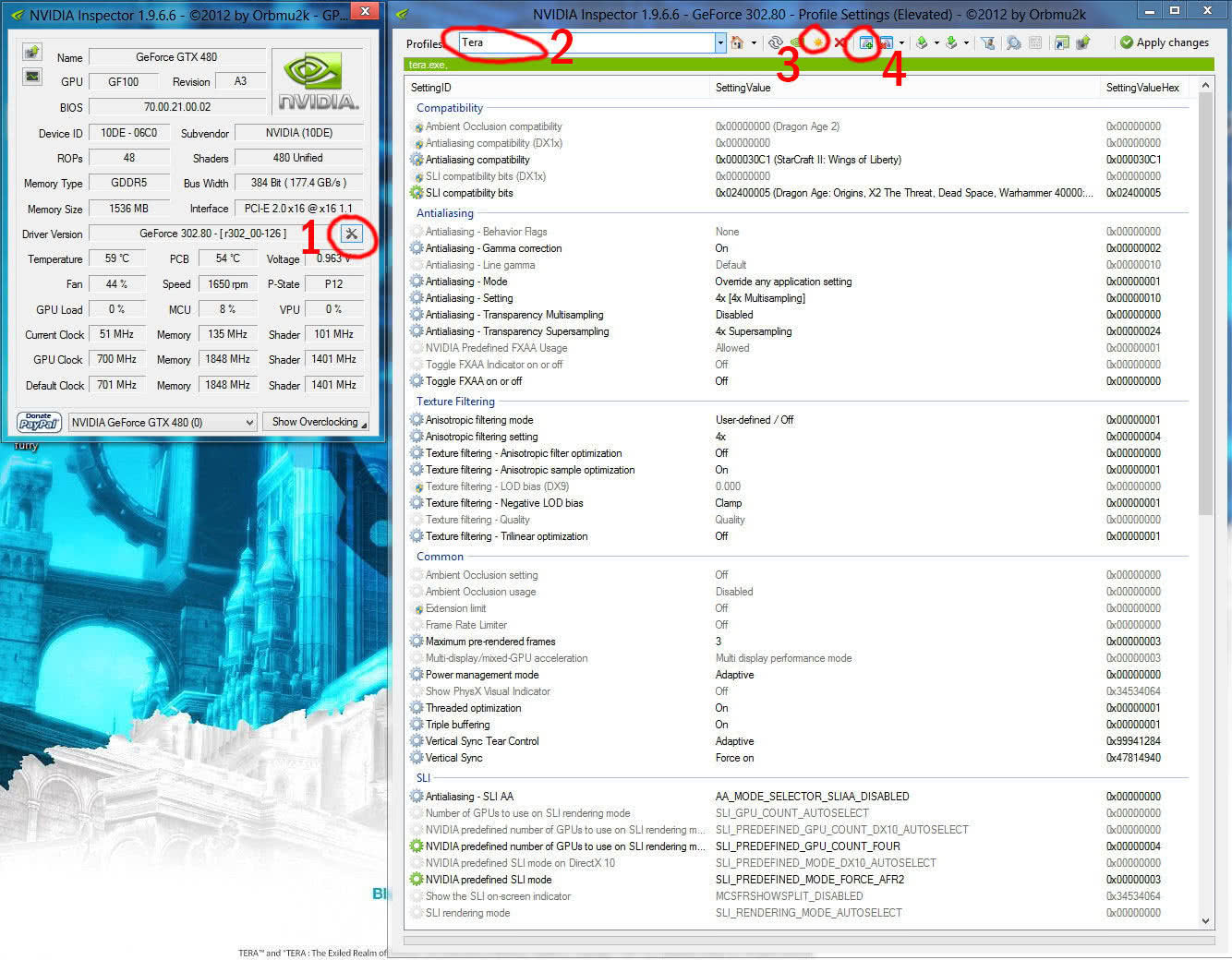
Task: Click gear icon beside Anisotropic filtering mode
Action: [x=417, y=420]
